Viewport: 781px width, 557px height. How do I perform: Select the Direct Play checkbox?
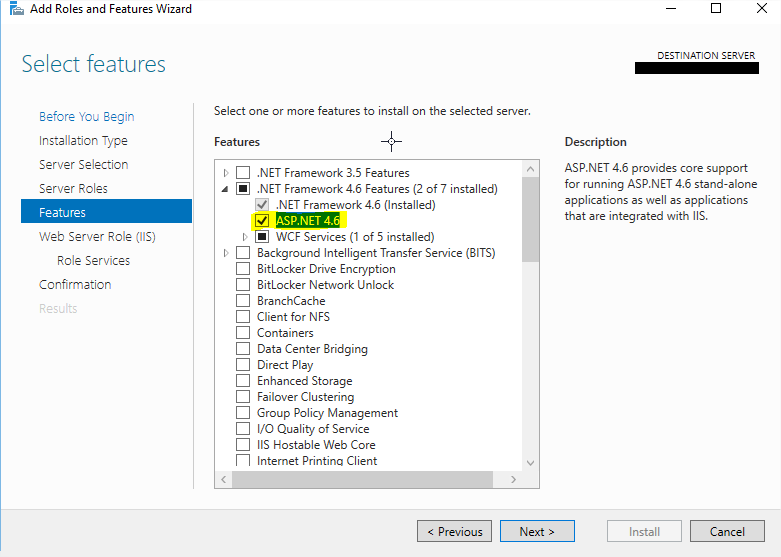243,365
